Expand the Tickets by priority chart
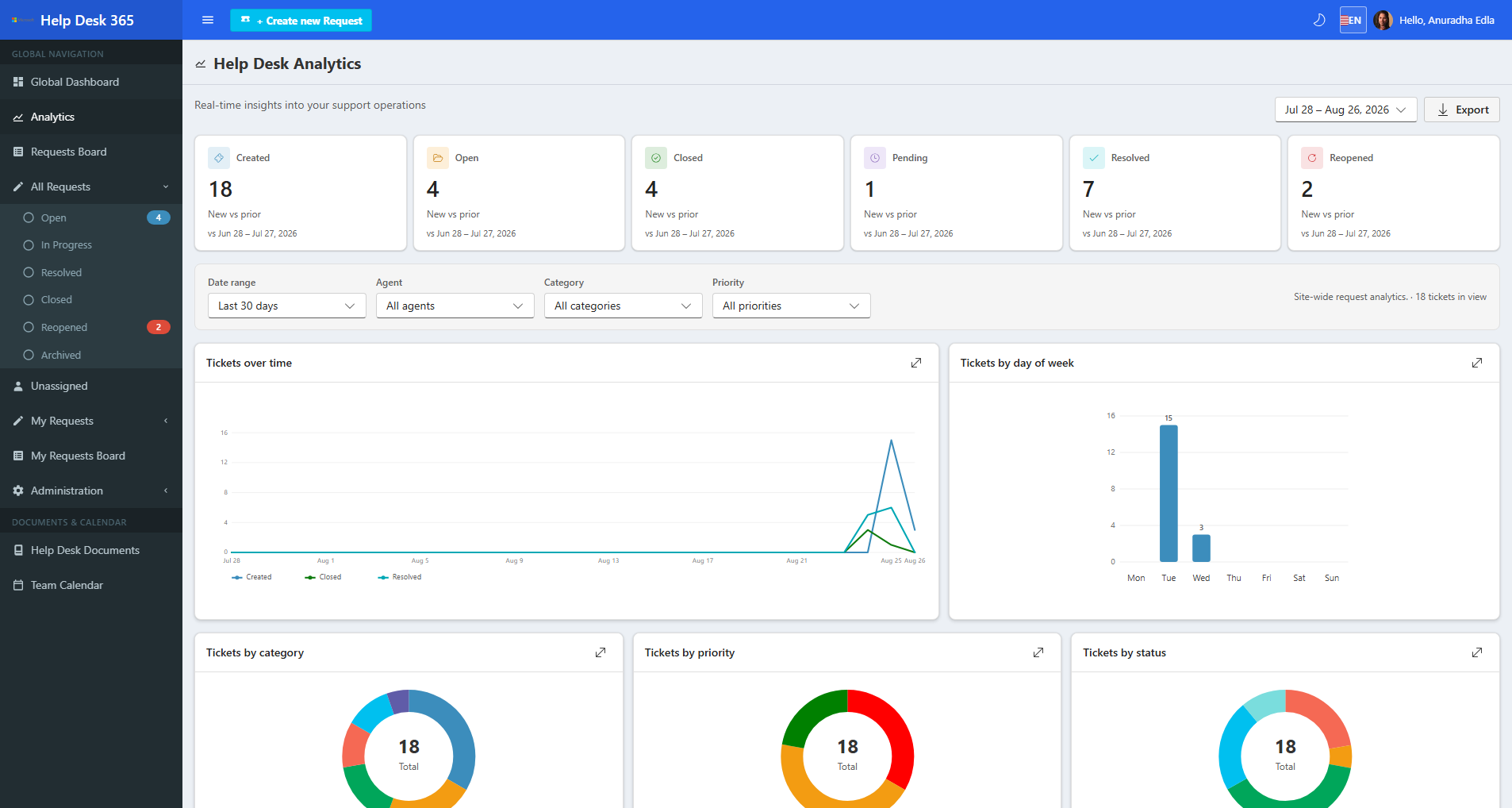The height and width of the screenshot is (808, 1512). coord(1038,652)
